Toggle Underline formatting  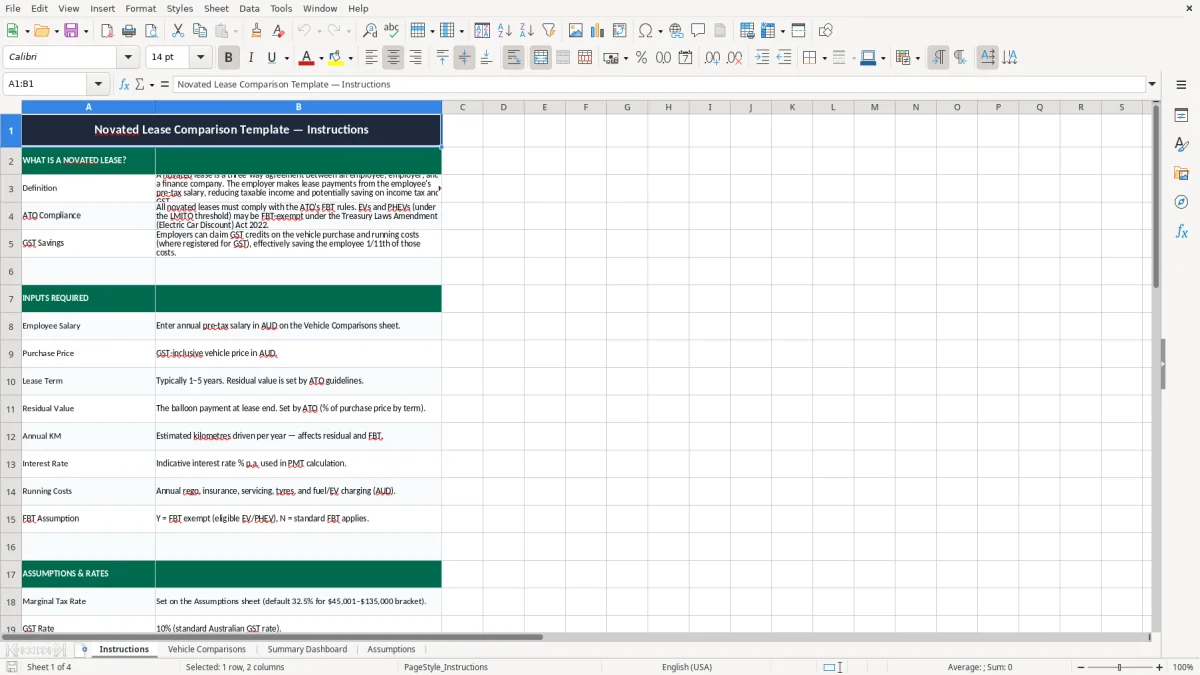(x=271, y=58)
